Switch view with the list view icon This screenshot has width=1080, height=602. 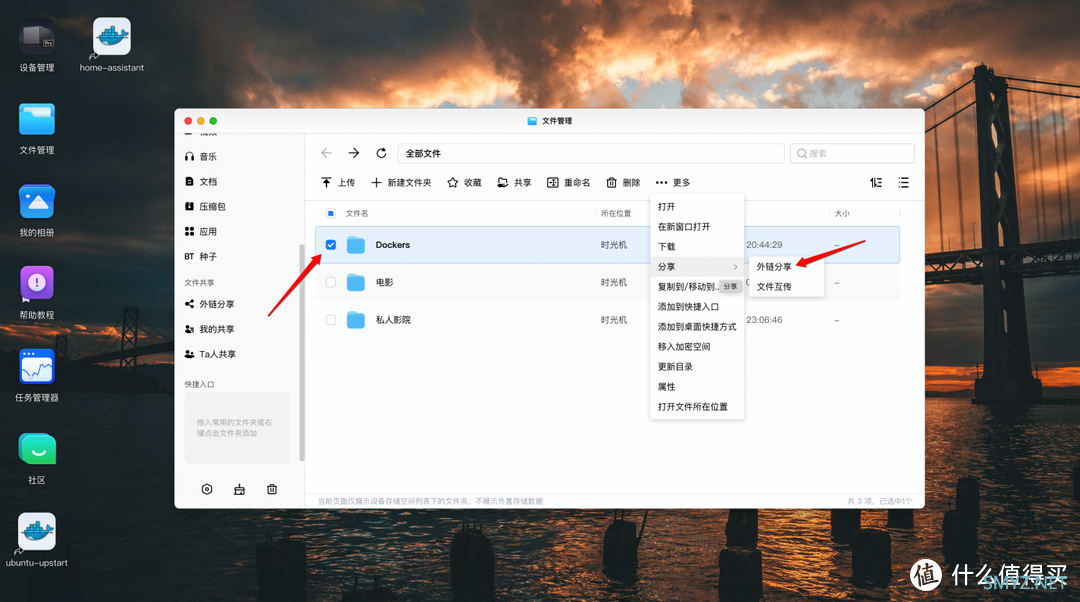[x=904, y=183]
